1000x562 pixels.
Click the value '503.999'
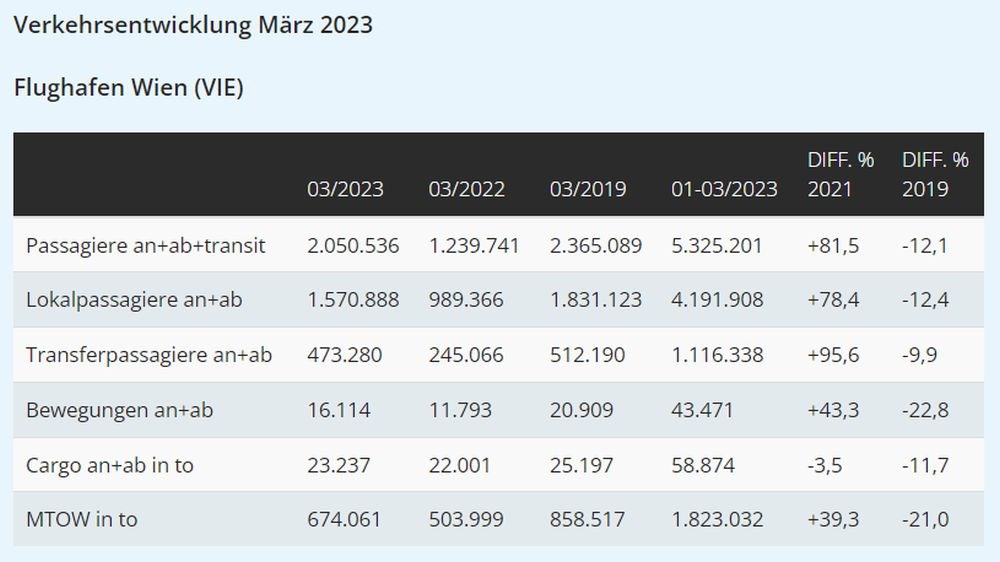point(466,519)
